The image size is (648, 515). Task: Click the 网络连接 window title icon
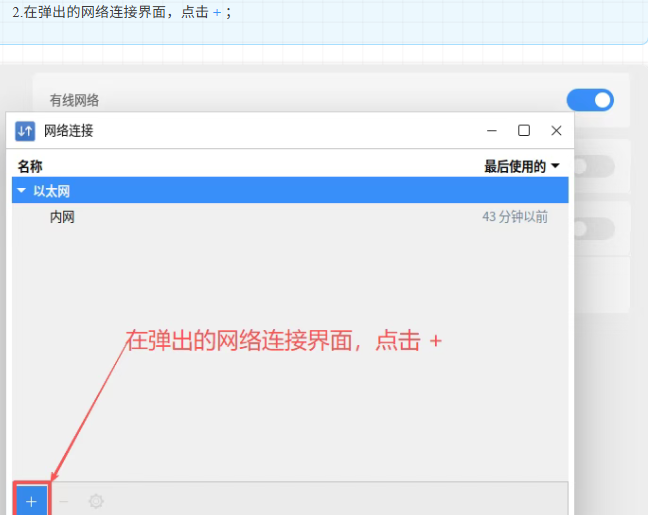25,131
